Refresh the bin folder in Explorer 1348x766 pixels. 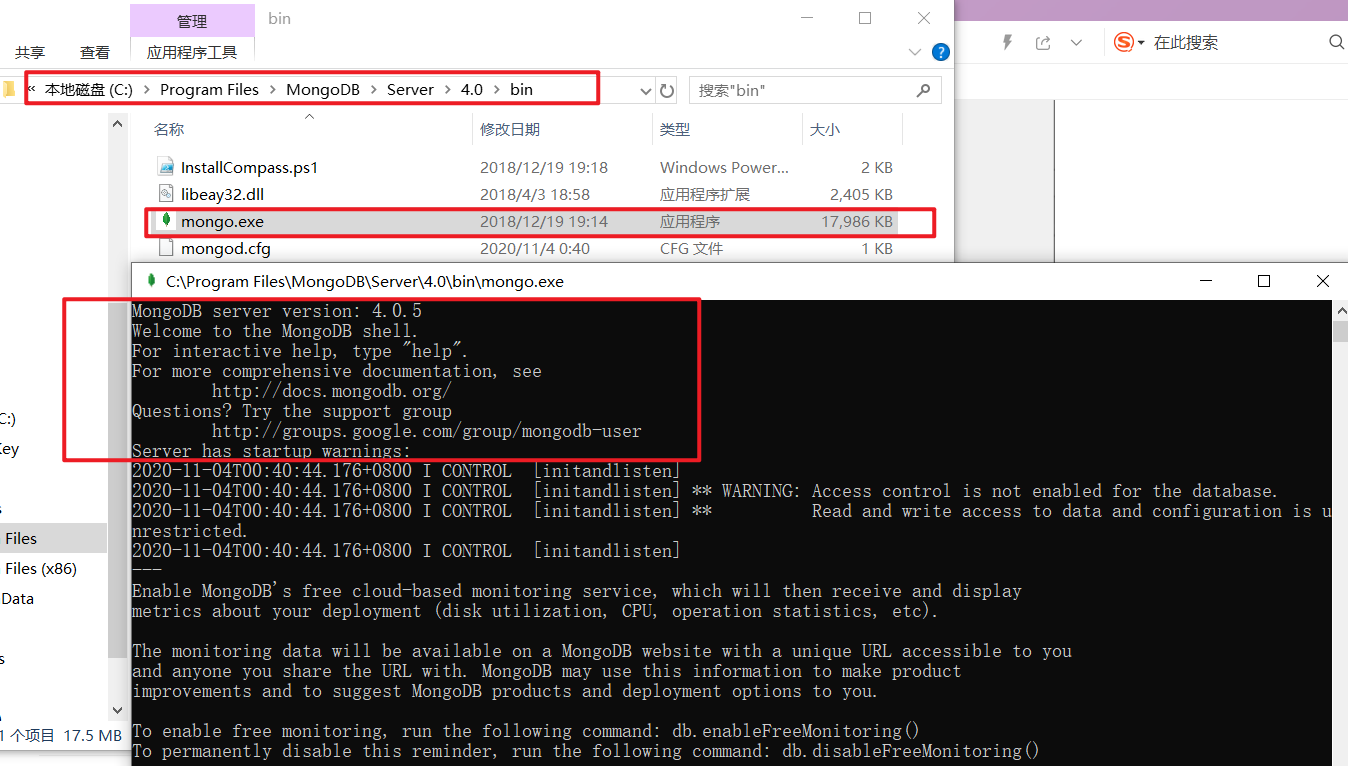coord(667,90)
